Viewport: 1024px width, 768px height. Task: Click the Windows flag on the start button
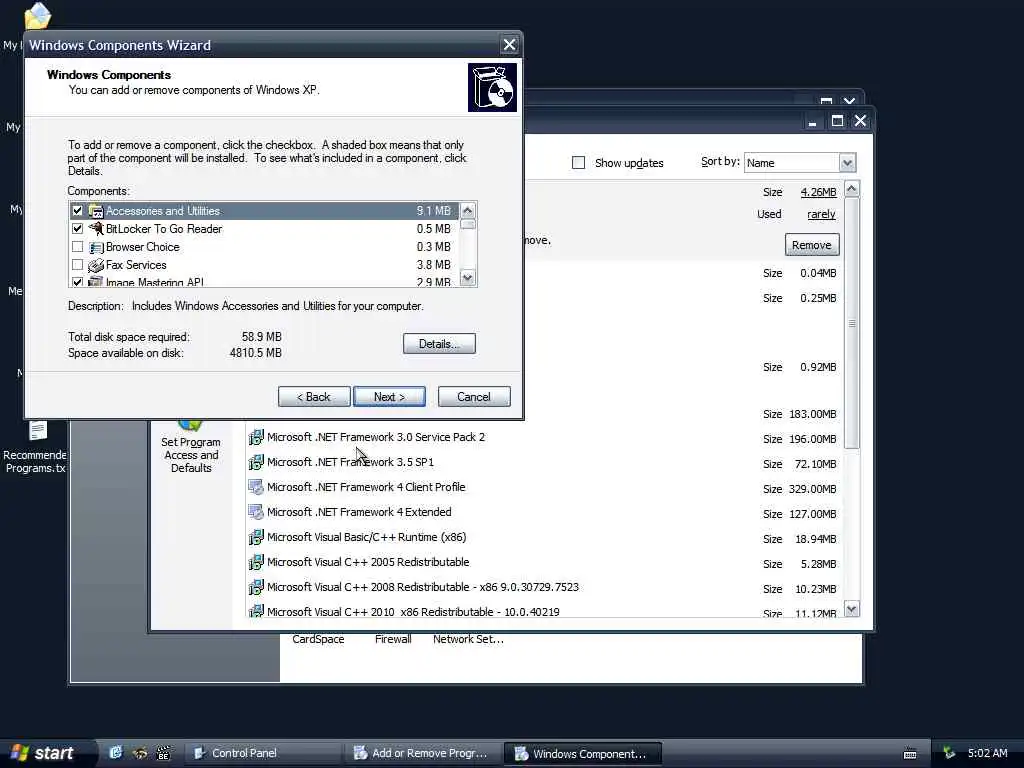[x=20, y=752]
